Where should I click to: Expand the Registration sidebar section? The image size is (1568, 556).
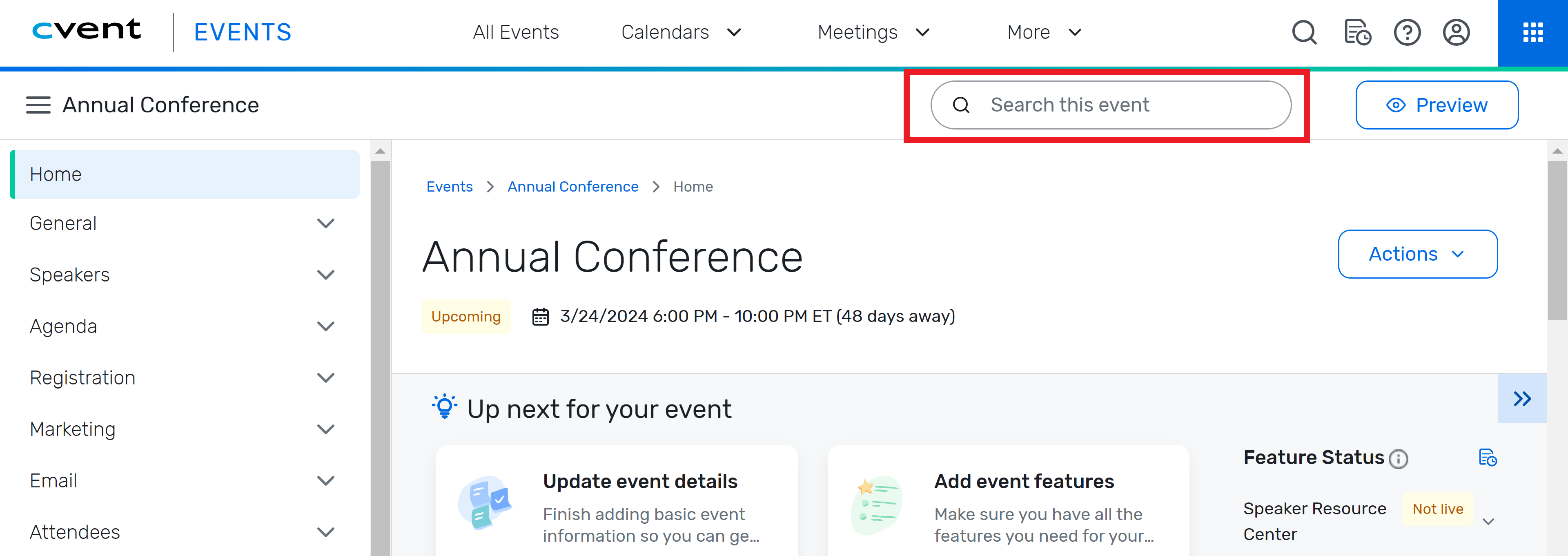(326, 377)
